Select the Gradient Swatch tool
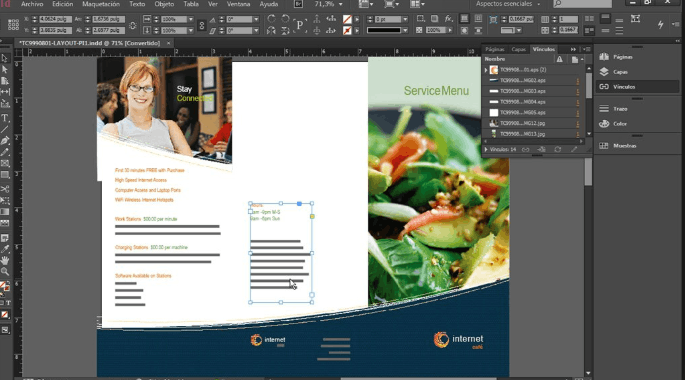 (x=5, y=212)
